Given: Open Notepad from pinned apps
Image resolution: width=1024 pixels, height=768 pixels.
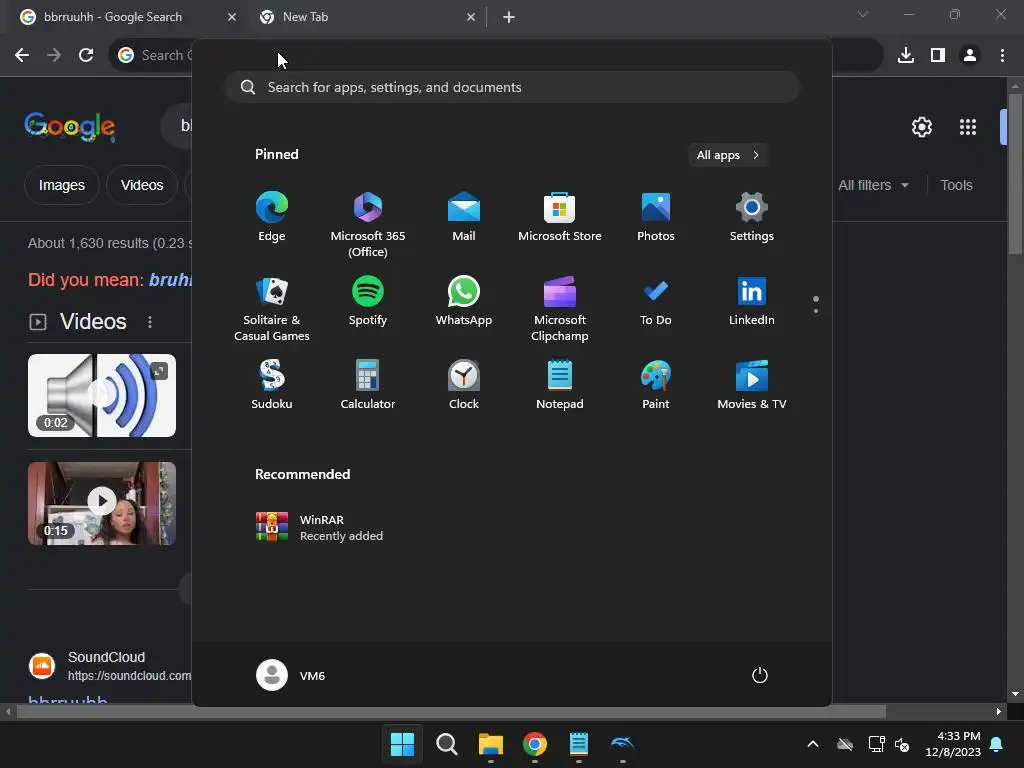Looking at the screenshot, I should (560, 385).
